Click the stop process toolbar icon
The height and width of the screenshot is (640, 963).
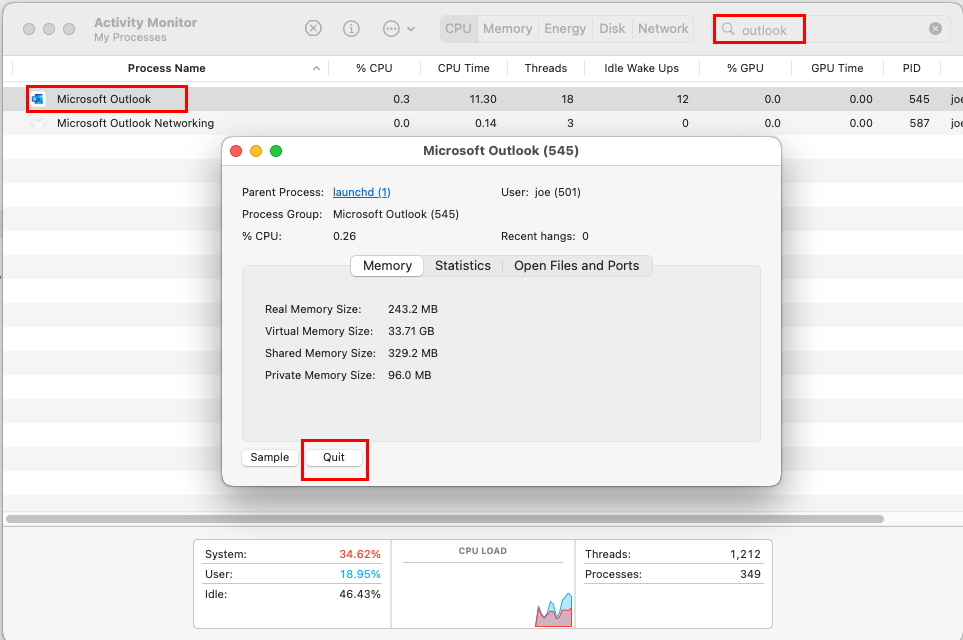pos(313,29)
